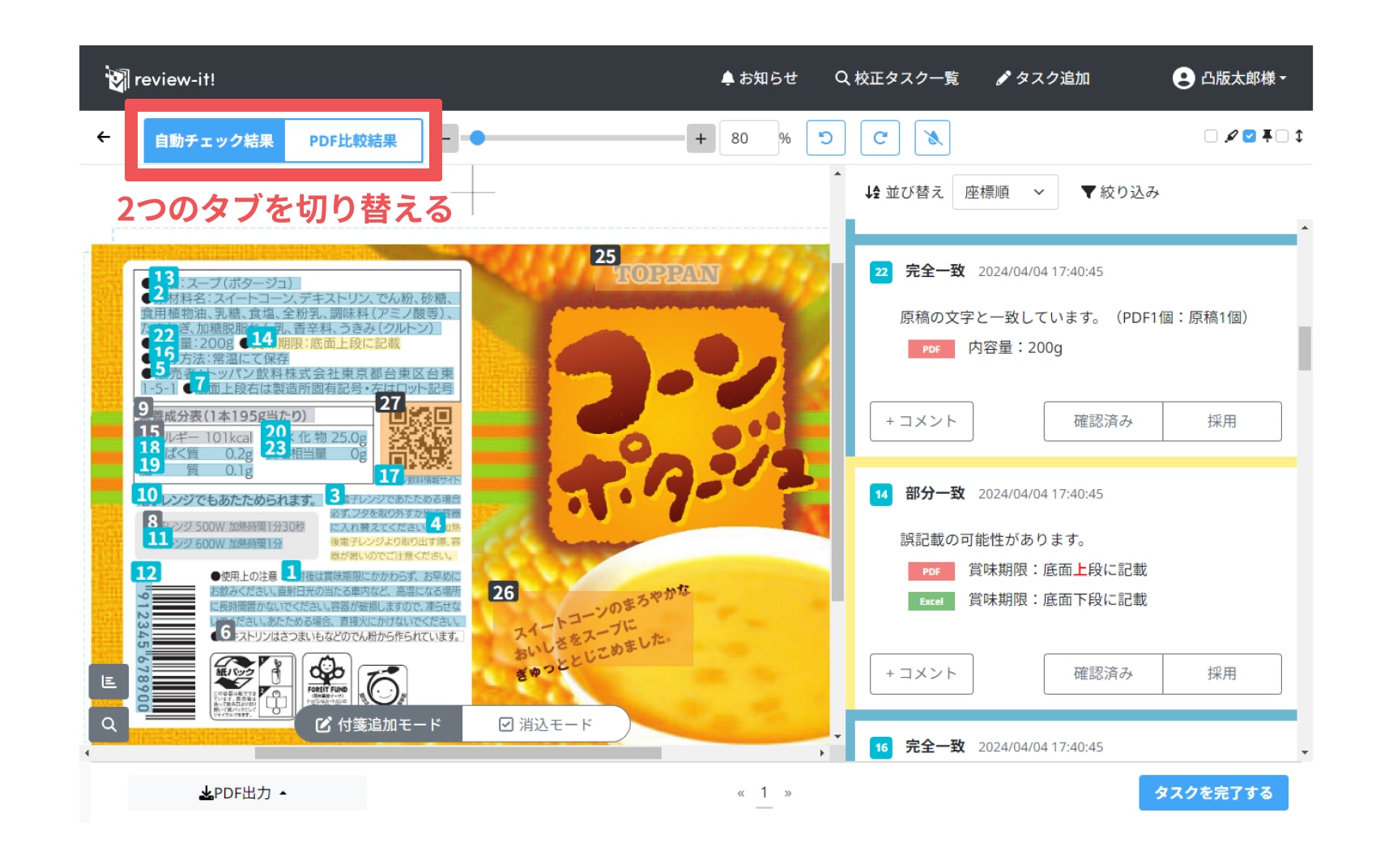Select result badge 14 in list
Screen dimensions: 1393x868
[x=881, y=495]
